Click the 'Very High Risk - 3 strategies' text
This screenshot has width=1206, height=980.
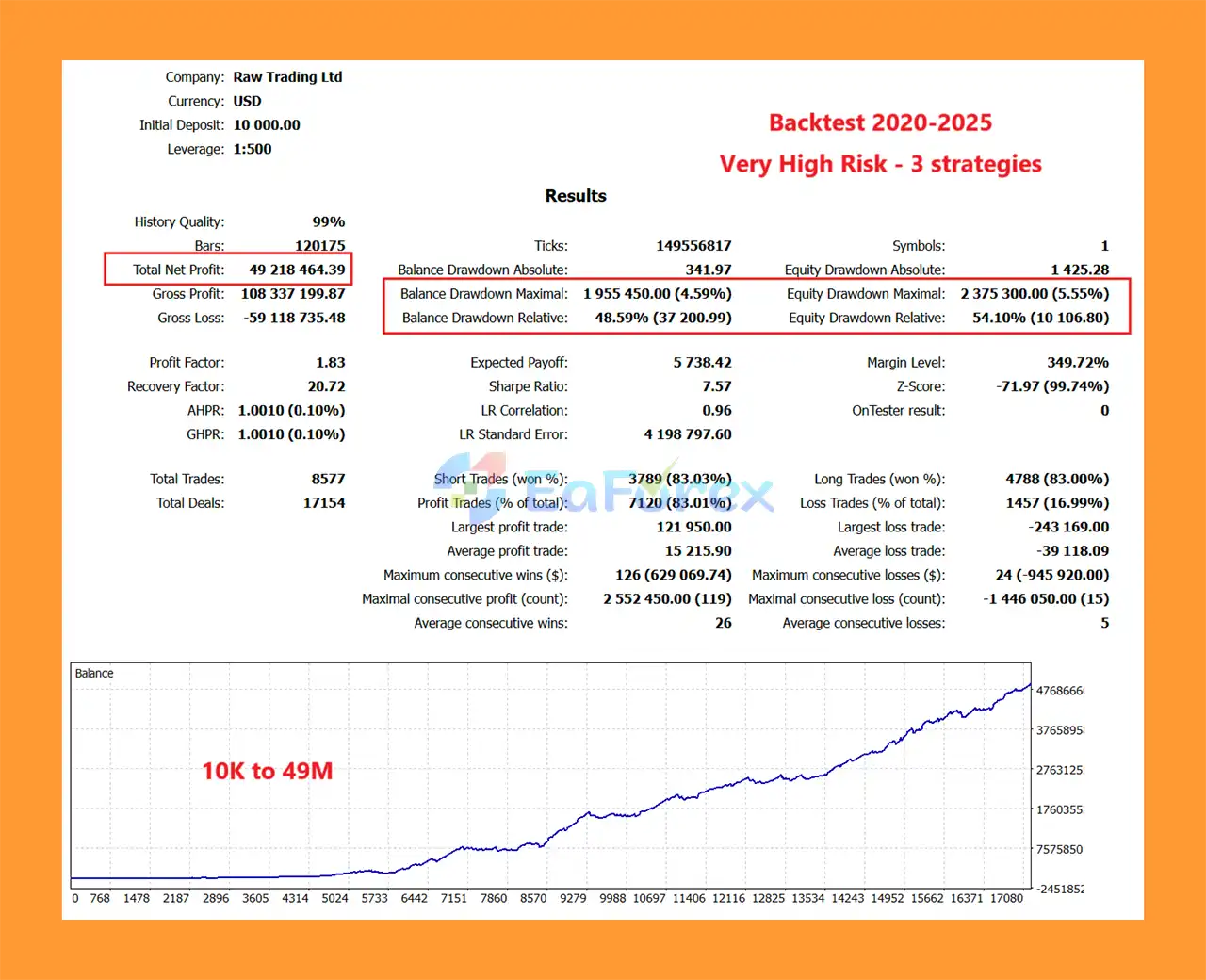[880, 164]
